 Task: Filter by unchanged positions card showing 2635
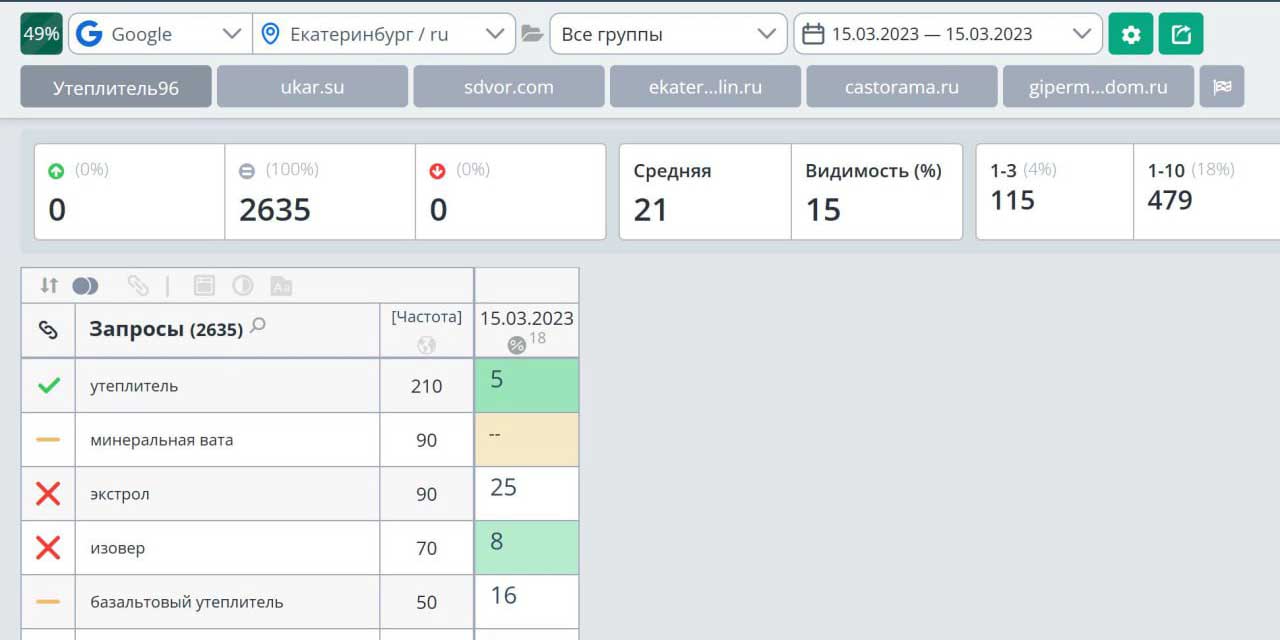tap(320, 192)
